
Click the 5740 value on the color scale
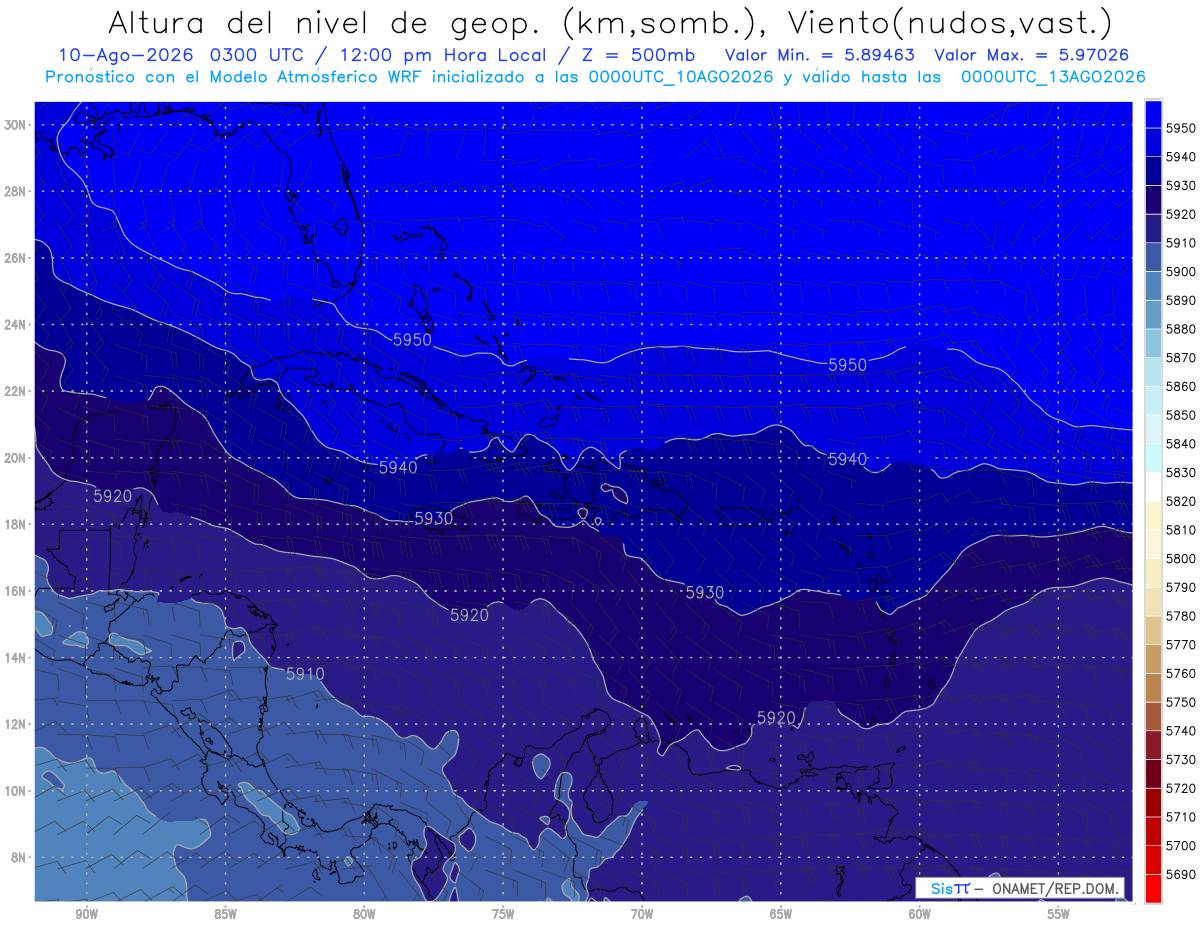(x=1180, y=731)
